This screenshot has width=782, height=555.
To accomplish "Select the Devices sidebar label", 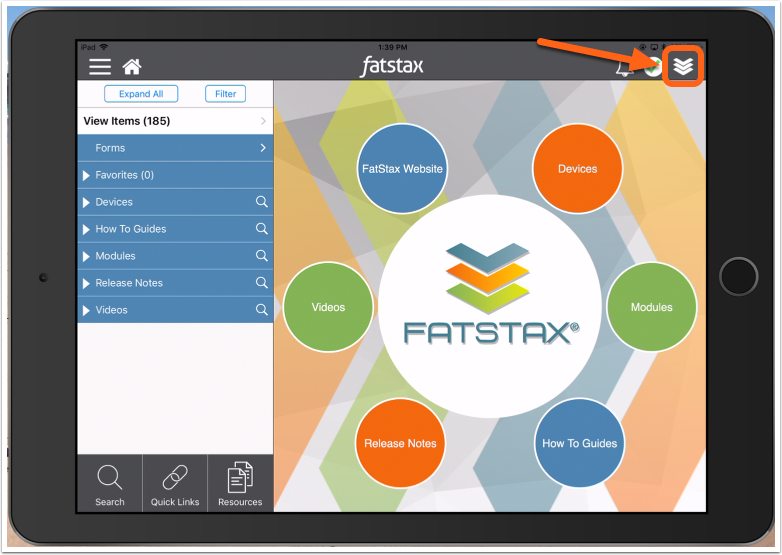I will pos(114,202).
